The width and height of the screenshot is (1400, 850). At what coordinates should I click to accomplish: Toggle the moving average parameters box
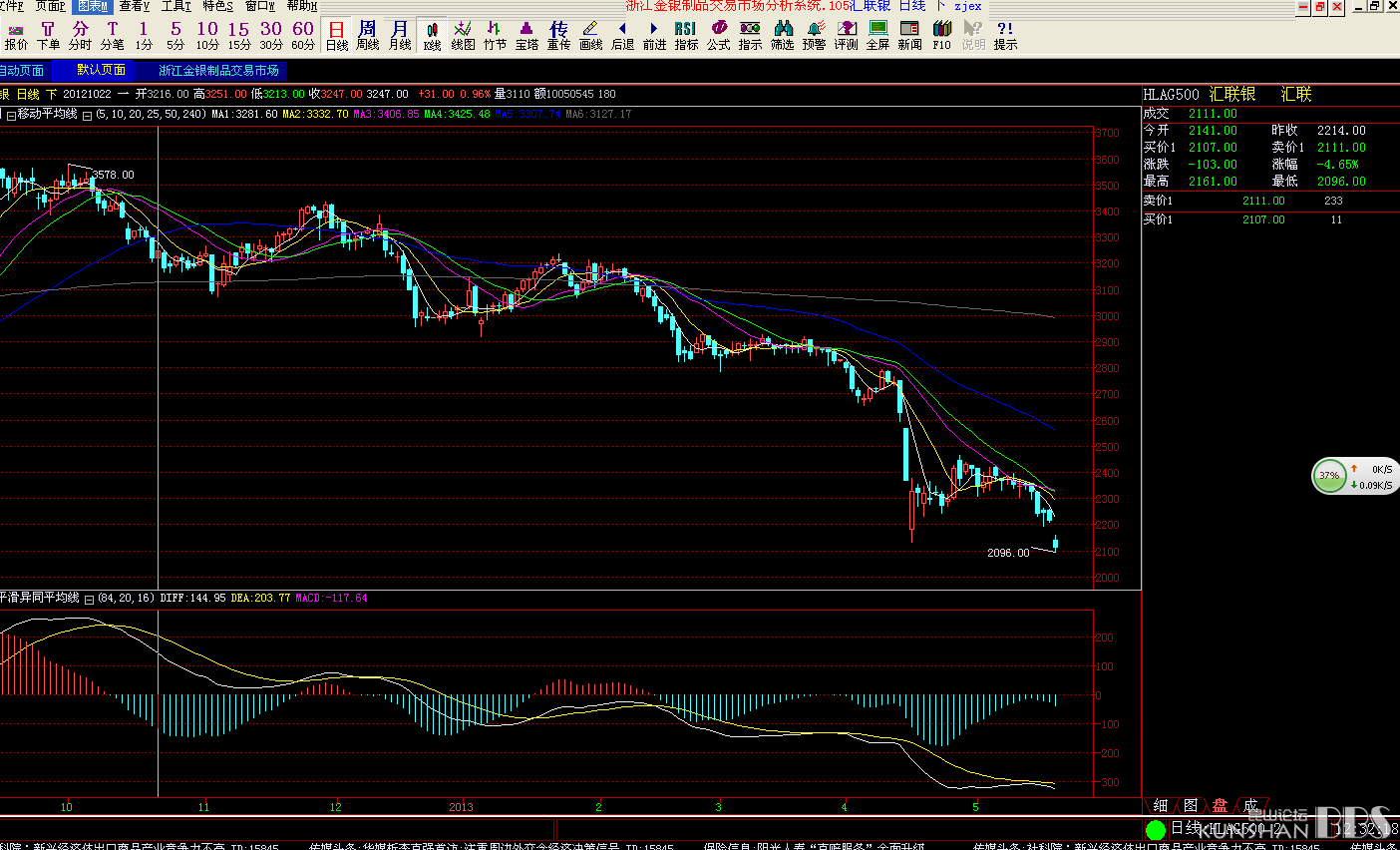tap(88, 115)
